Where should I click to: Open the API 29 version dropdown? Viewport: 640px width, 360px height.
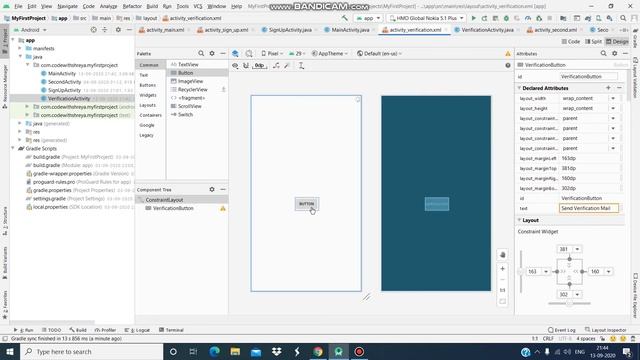click(x=298, y=53)
